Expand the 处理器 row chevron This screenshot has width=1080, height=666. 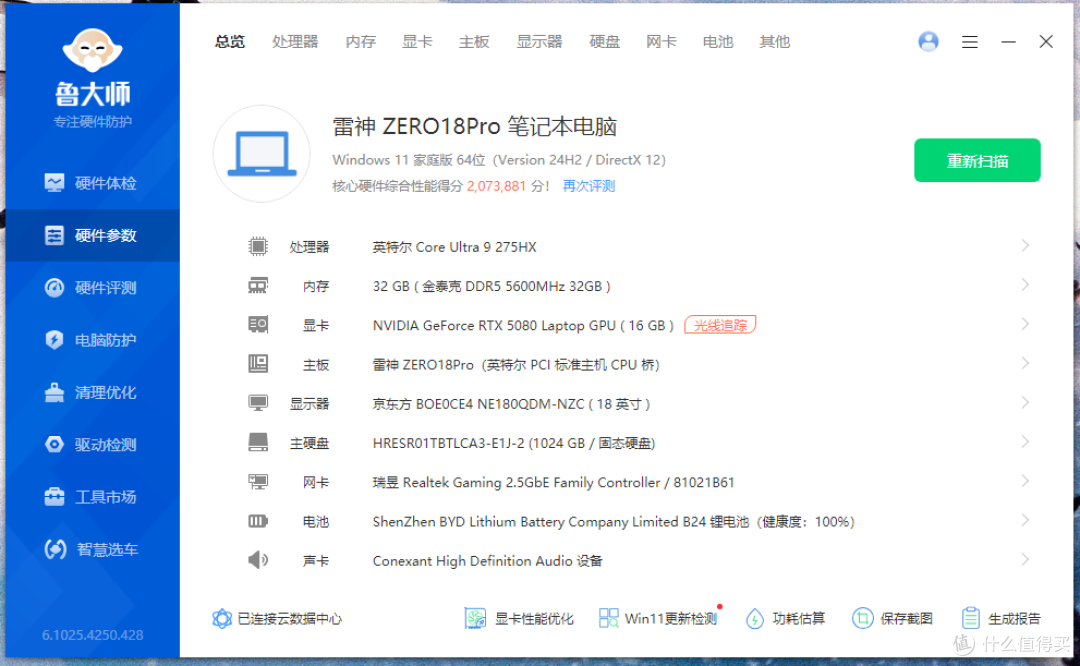[x=1025, y=246]
